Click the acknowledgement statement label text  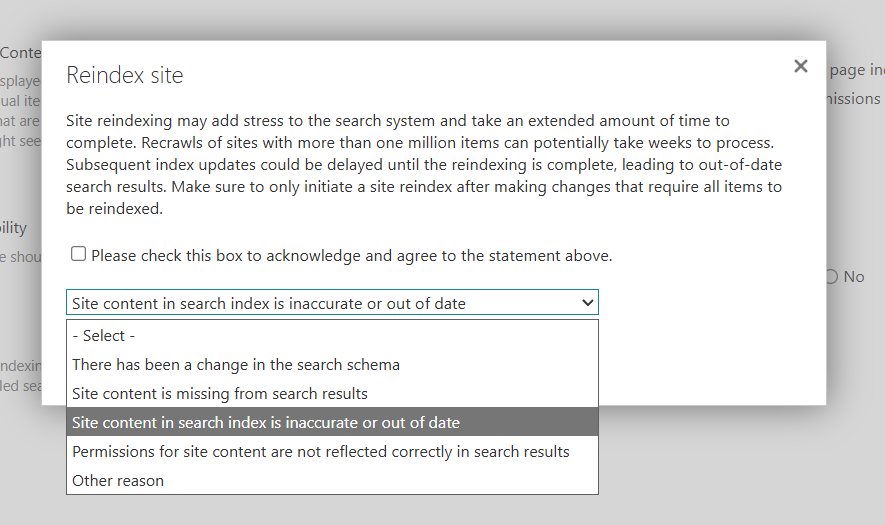pyautogui.click(x=351, y=256)
